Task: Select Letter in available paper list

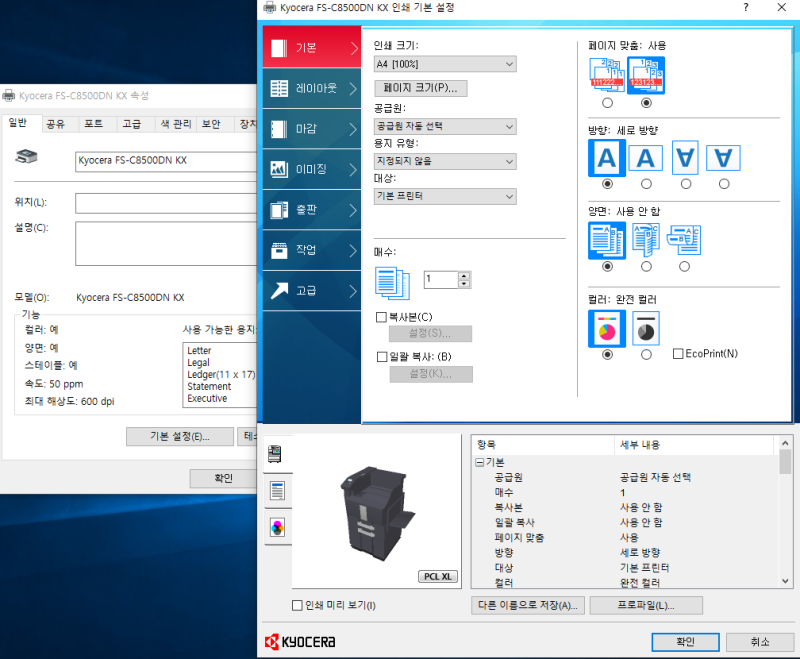Action: (199, 350)
